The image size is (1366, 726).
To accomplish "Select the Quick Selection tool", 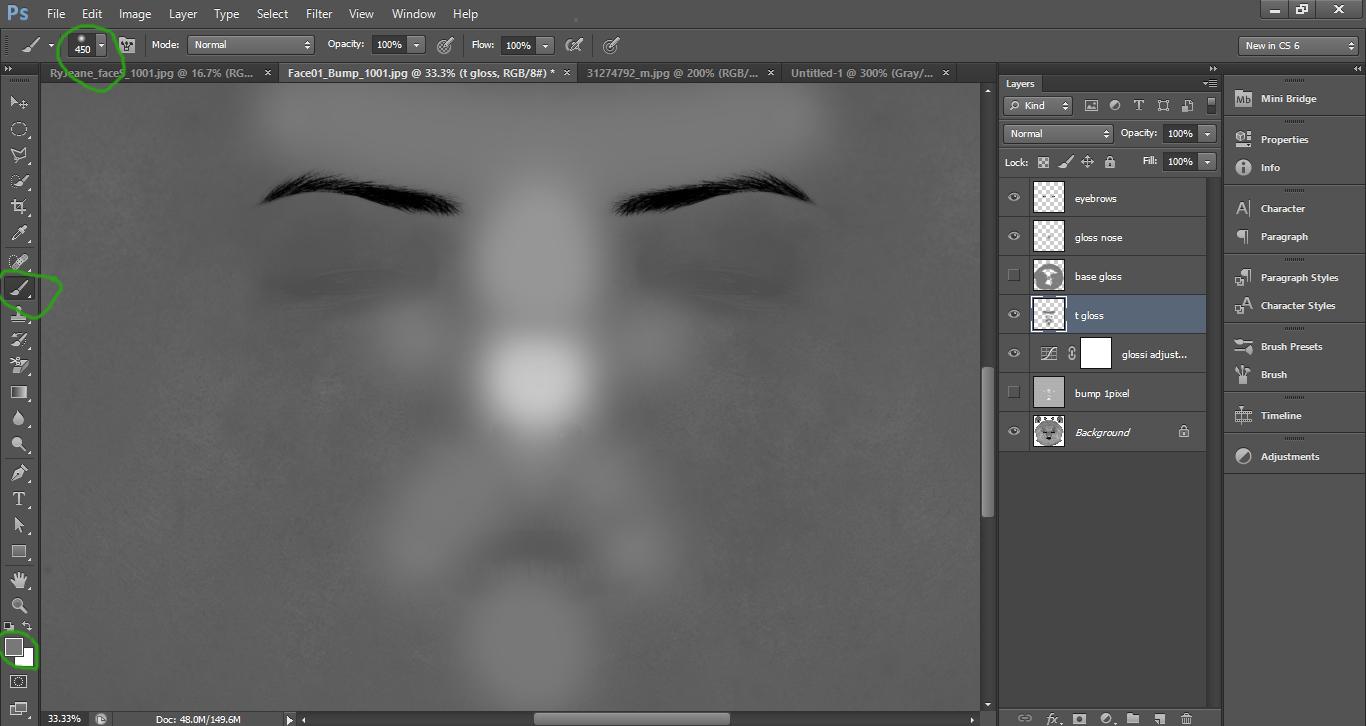I will pyautogui.click(x=18, y=181).
